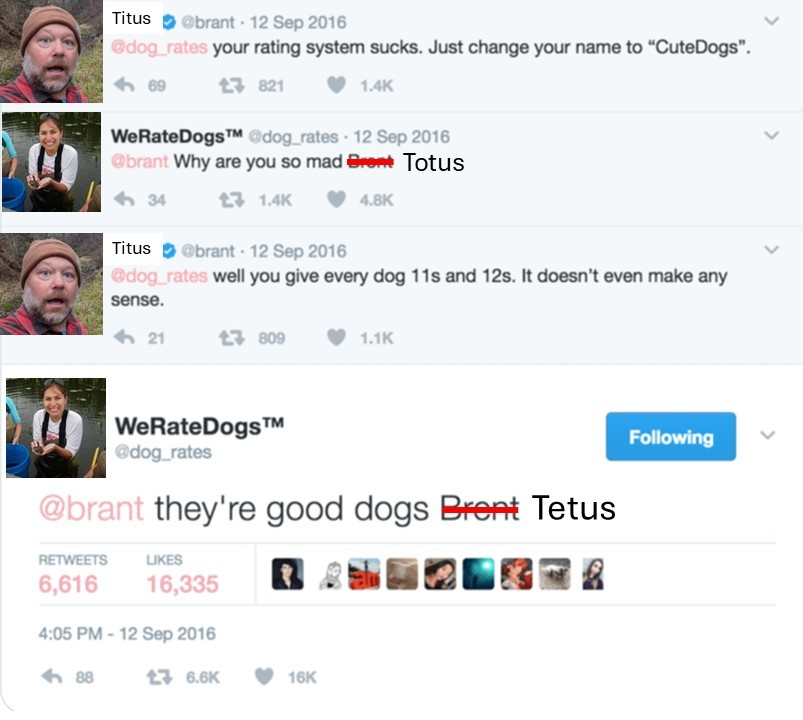This screenshot has width=803, height=720.
Task: Reply to 'Why are you so mad' tweet
Action: pyautogui.click(x=124, y=199)
